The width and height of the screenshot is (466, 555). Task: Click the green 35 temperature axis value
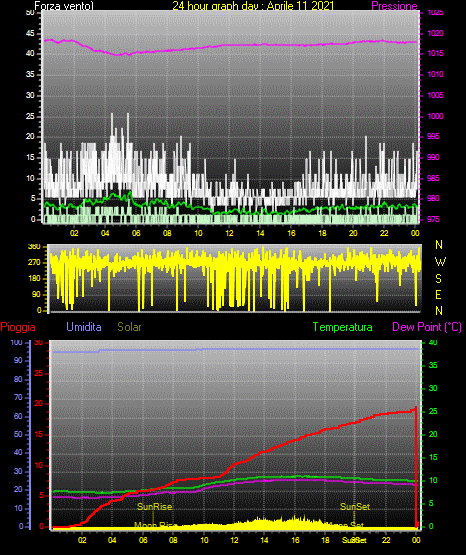coord(433,365)
